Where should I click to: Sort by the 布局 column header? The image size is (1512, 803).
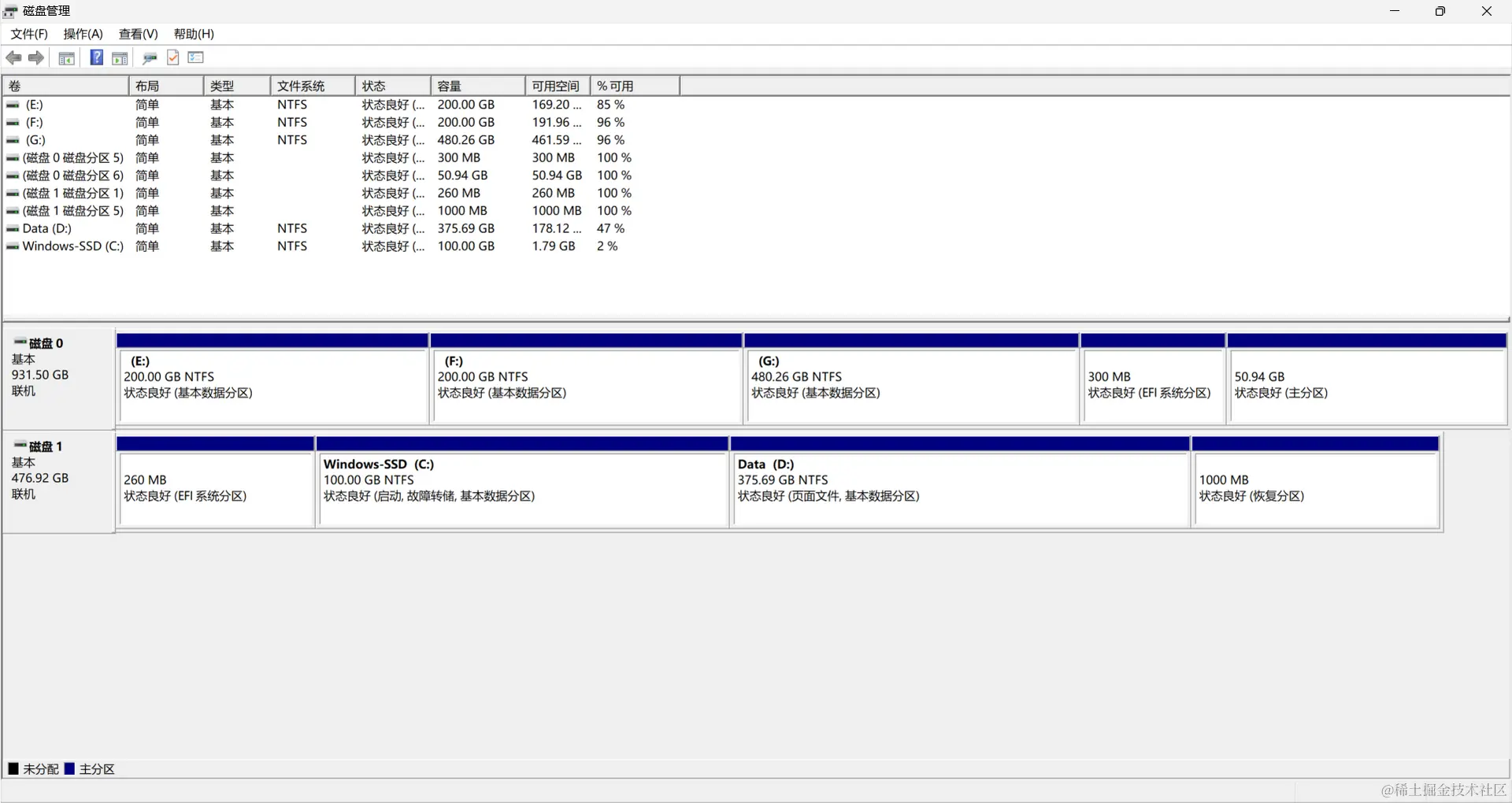(166, 86)
